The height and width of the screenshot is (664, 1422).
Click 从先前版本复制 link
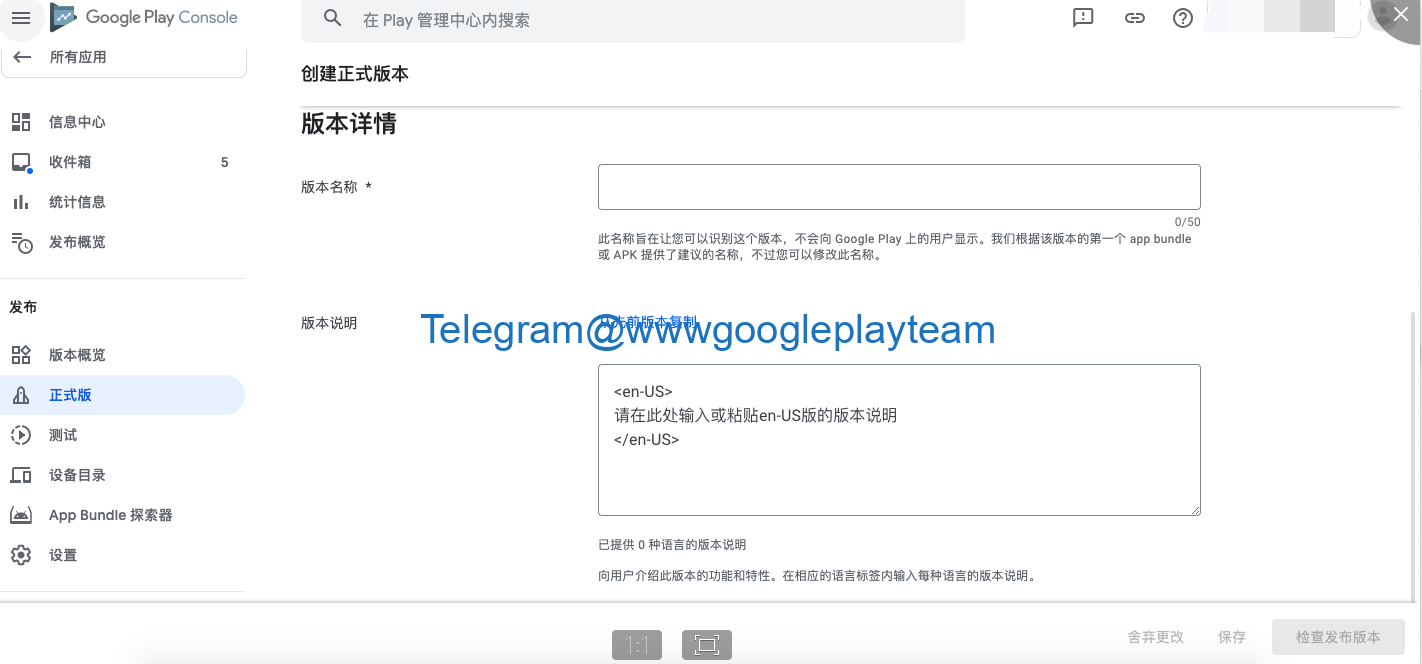coord(648,322)
